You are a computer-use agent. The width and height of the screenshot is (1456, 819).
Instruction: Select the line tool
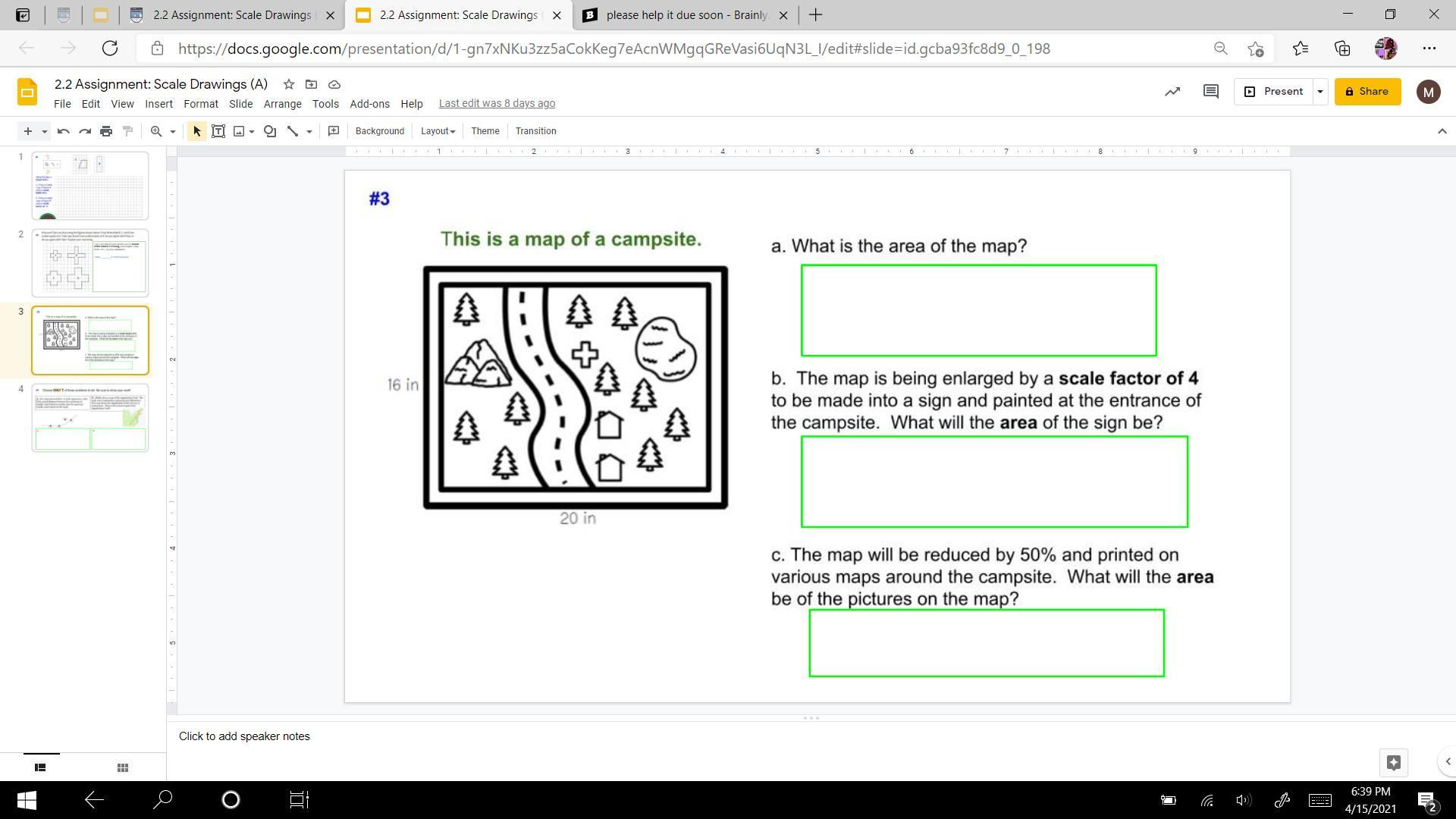[x=293, y=131]
